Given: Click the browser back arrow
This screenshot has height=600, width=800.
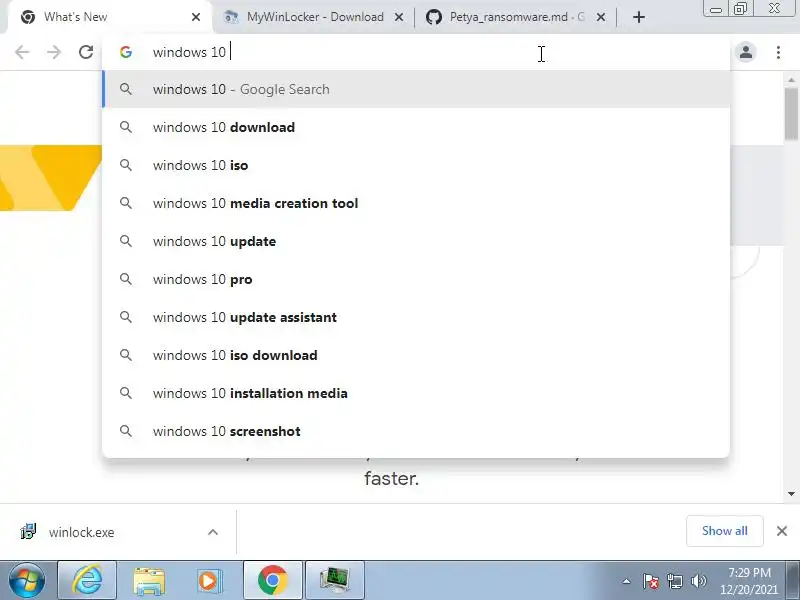Looking at the screenshot, I should (x=22, y=52).
